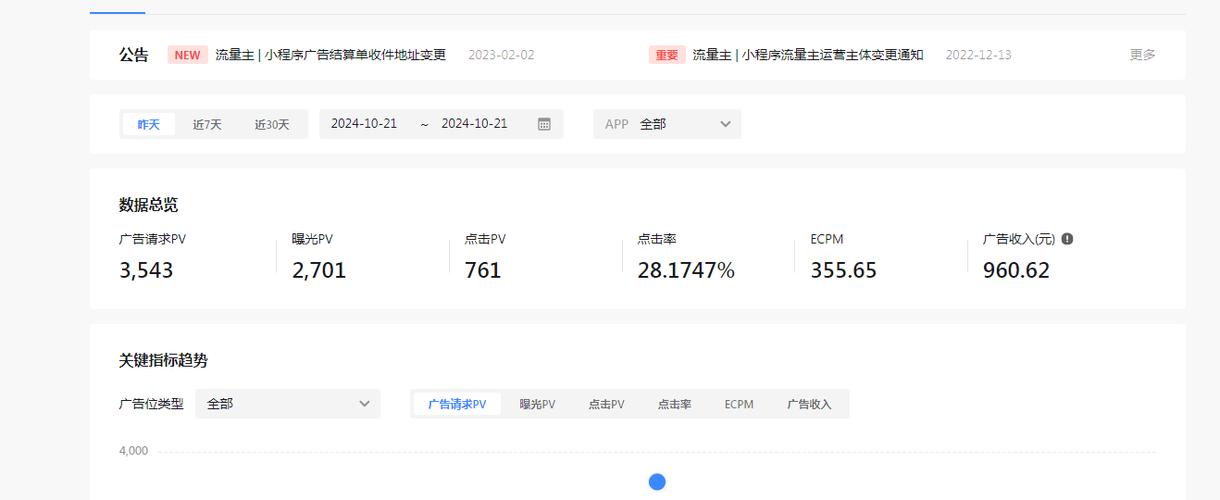Switch to 近7天 date range
This screenshot has width=1220, height=500.
pos(207,124)
